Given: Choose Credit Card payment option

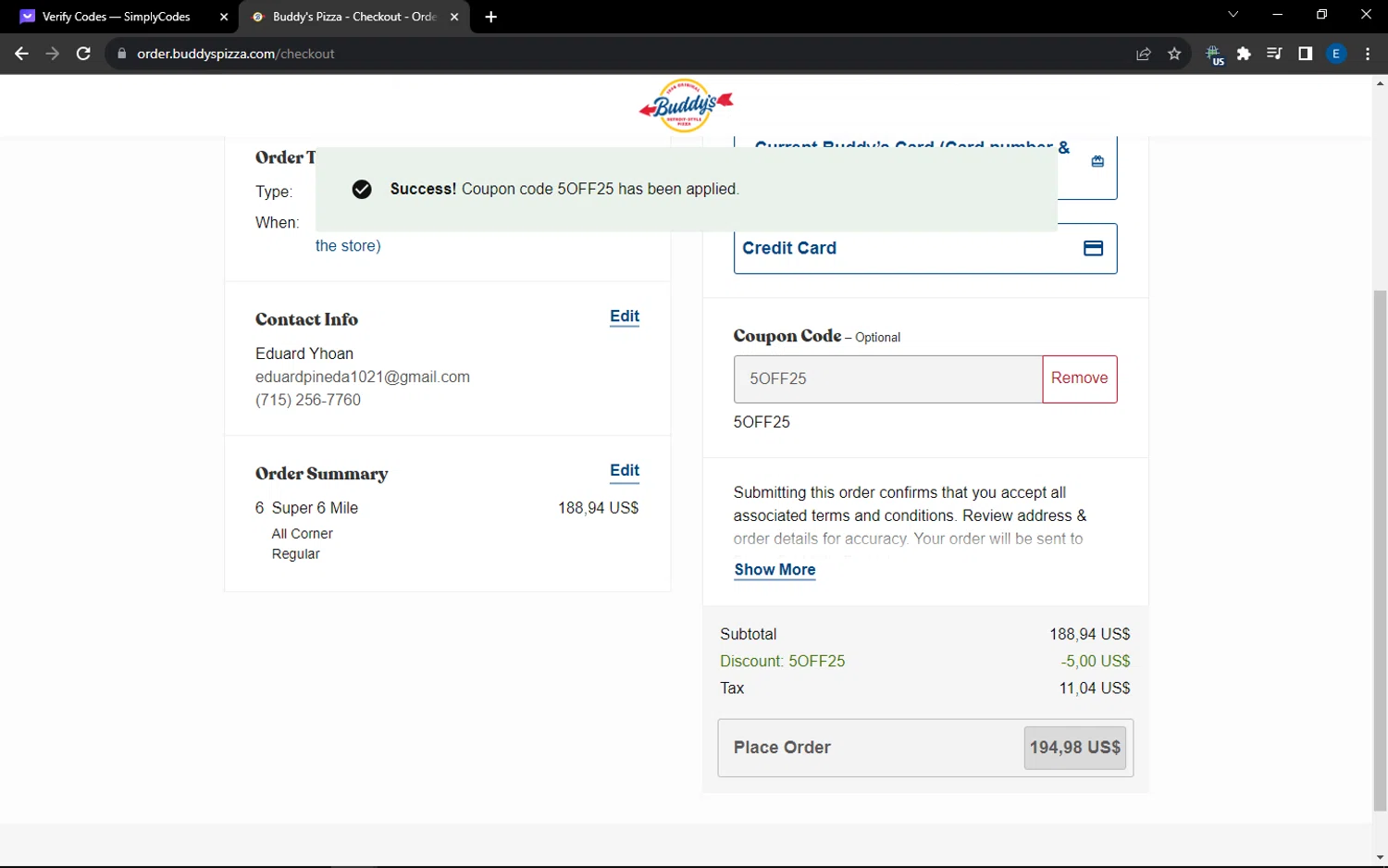Looking at the screenshot, I should tap(925, 248).
